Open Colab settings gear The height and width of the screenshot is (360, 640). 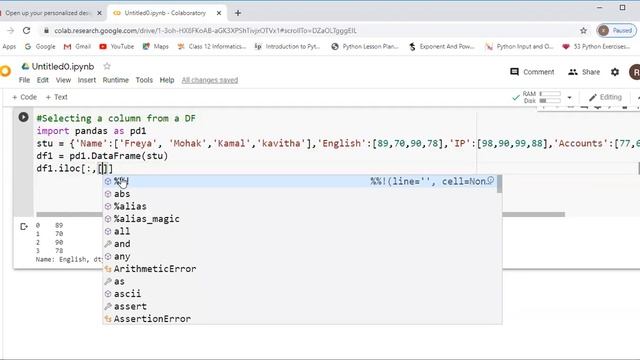615,72
